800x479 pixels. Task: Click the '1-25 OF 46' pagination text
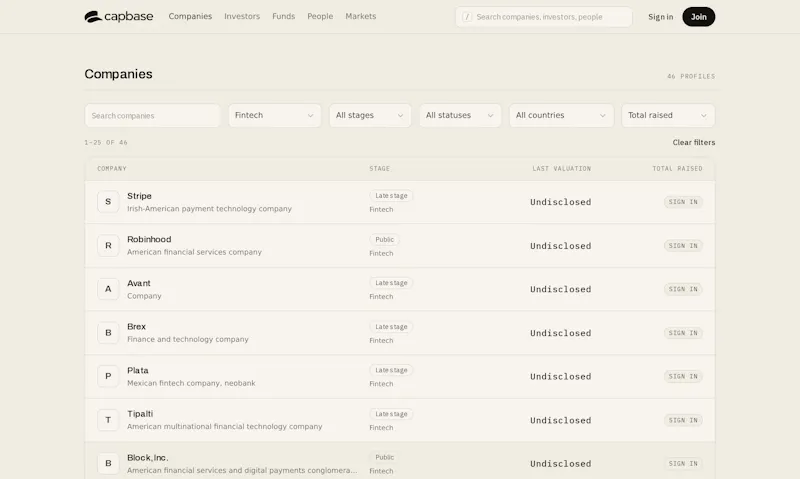(x=106, y=143)
